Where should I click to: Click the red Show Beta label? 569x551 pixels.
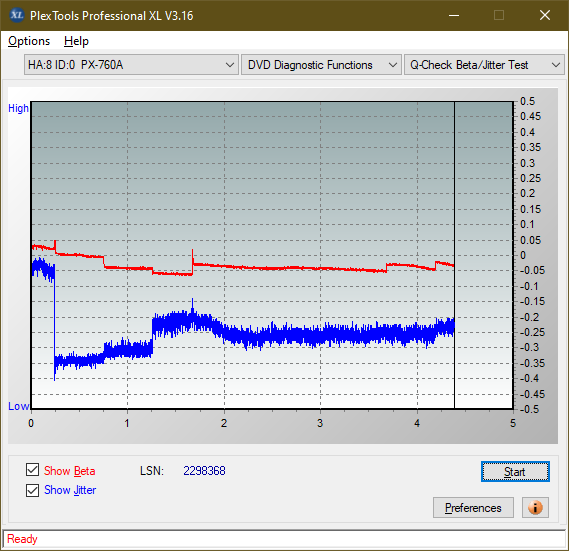pyautogui.click(x=70, y=471)
